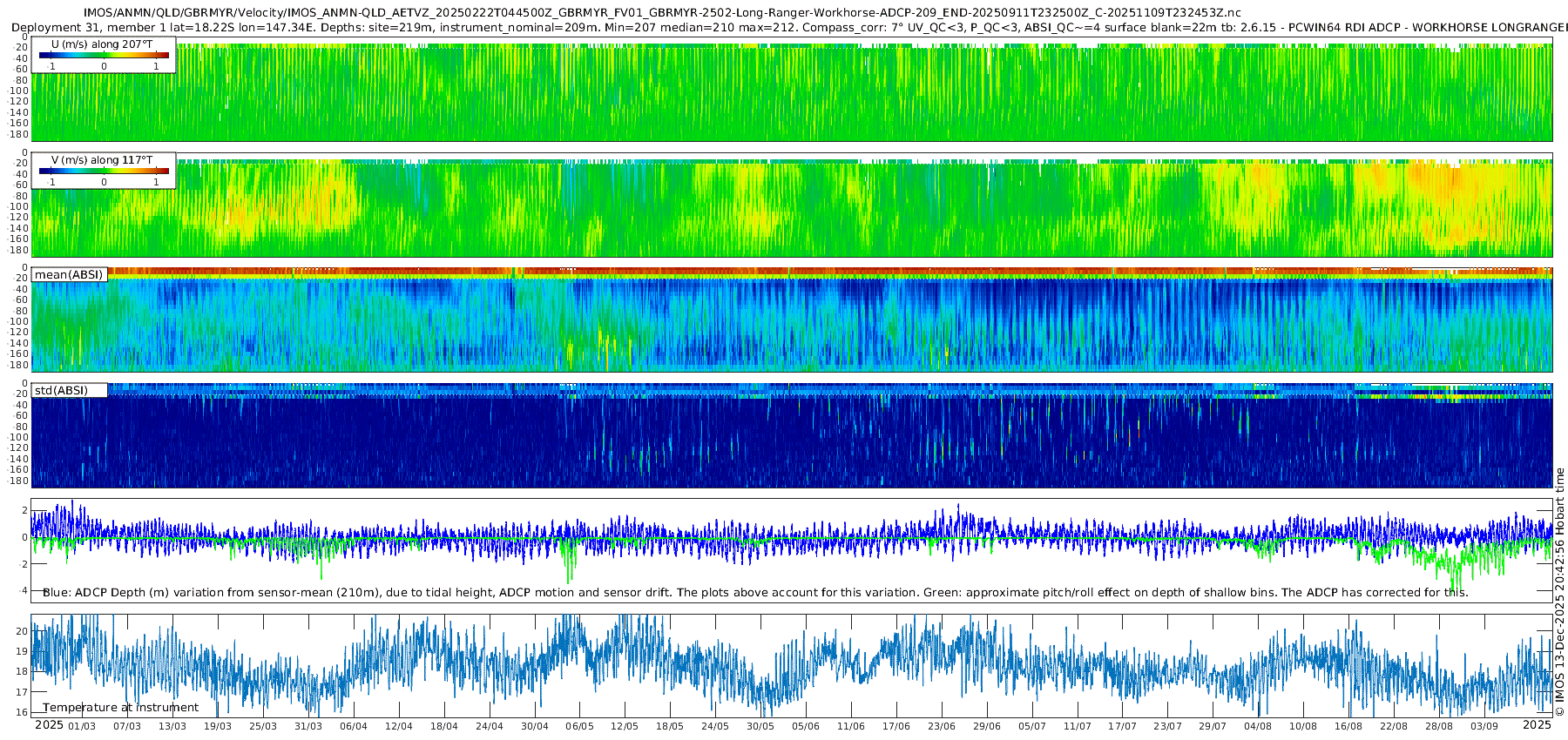Click the NetCDF file path title
Image resolution: width=1568 pixels, height=740 pixels.
(662, 13)
